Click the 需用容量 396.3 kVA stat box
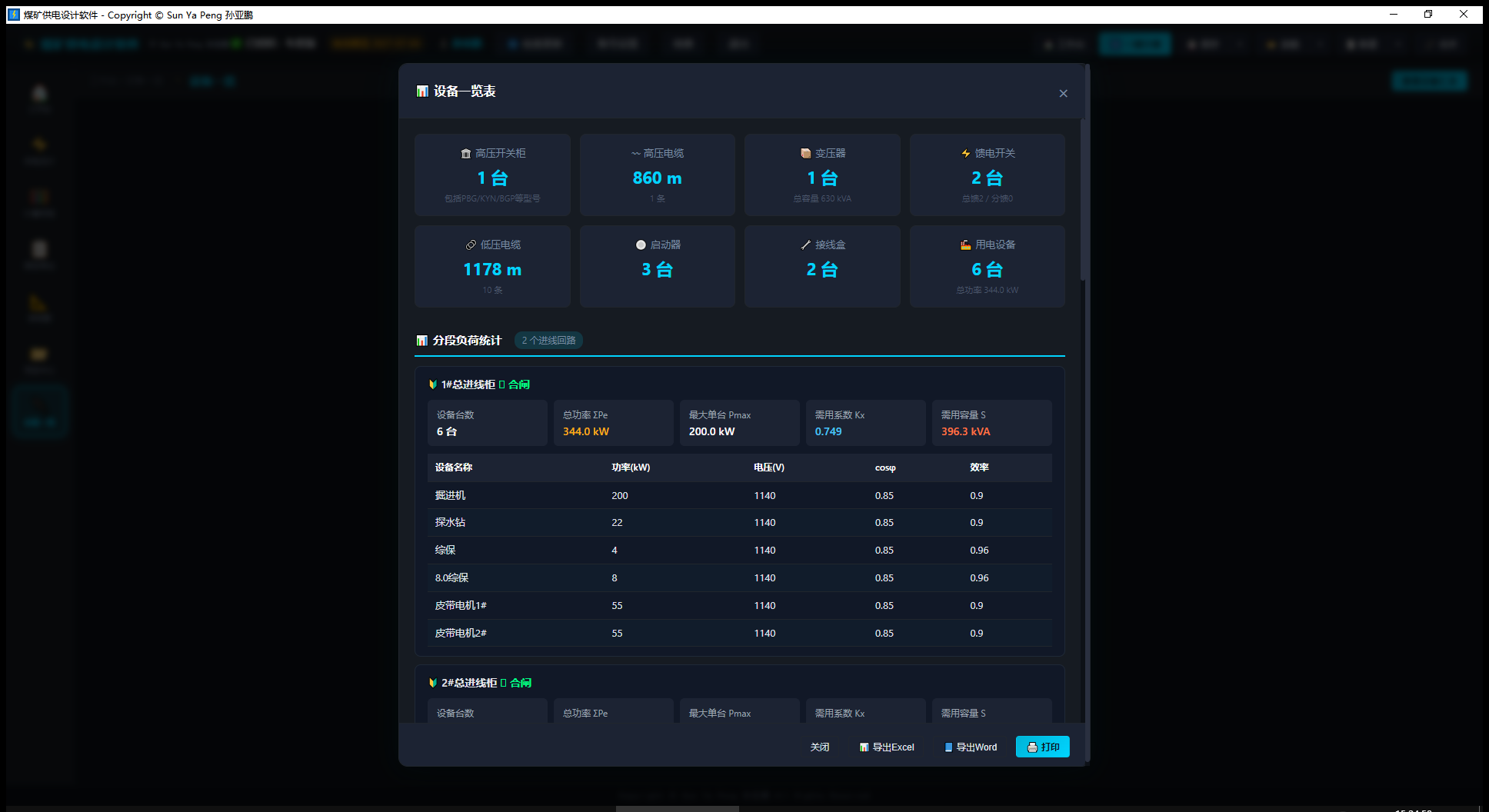The height and width of the screenshot is (812, 1489). tap(992, 423)
